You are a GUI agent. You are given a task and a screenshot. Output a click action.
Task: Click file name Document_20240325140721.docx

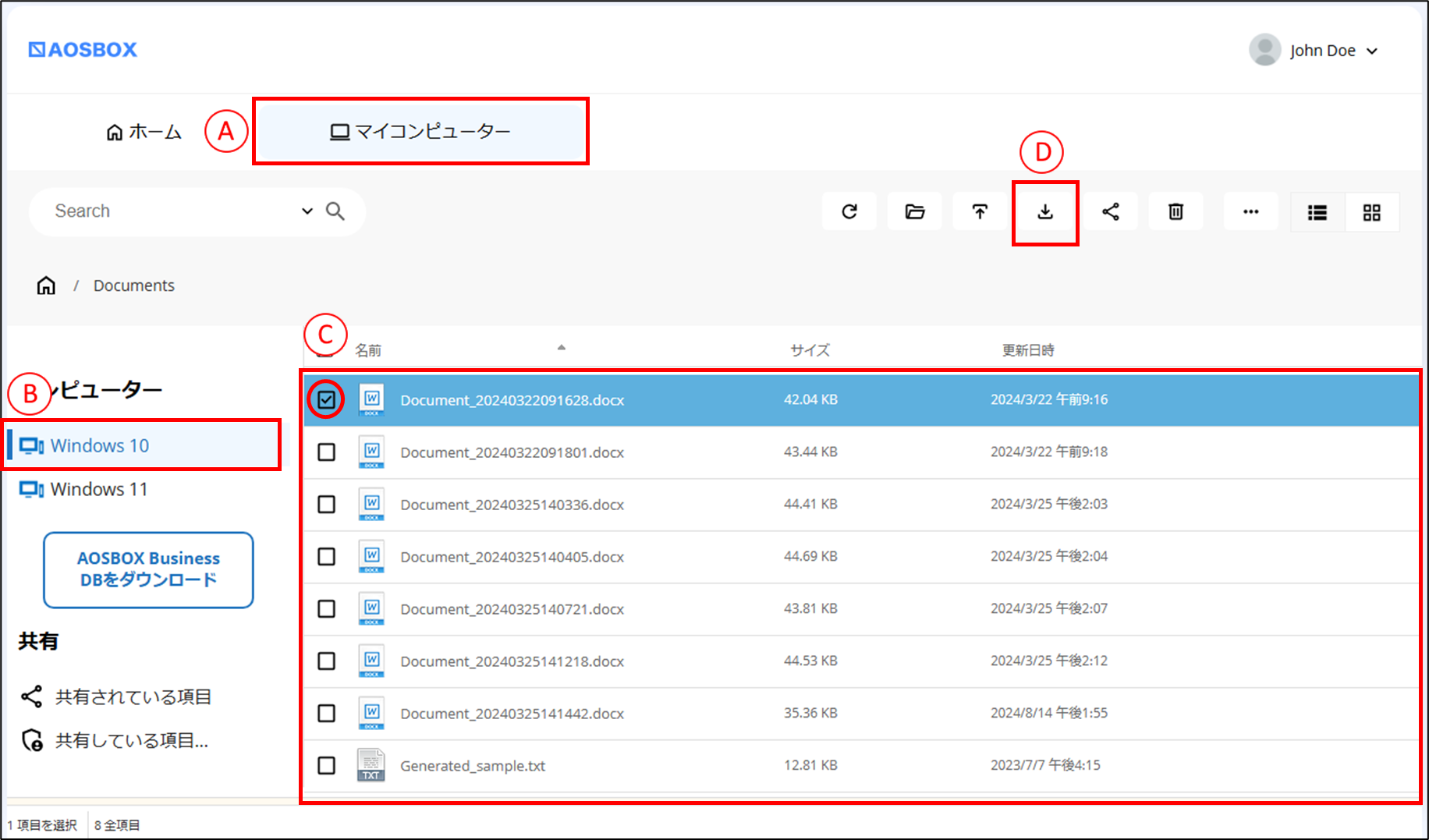[x=512, y=609]
